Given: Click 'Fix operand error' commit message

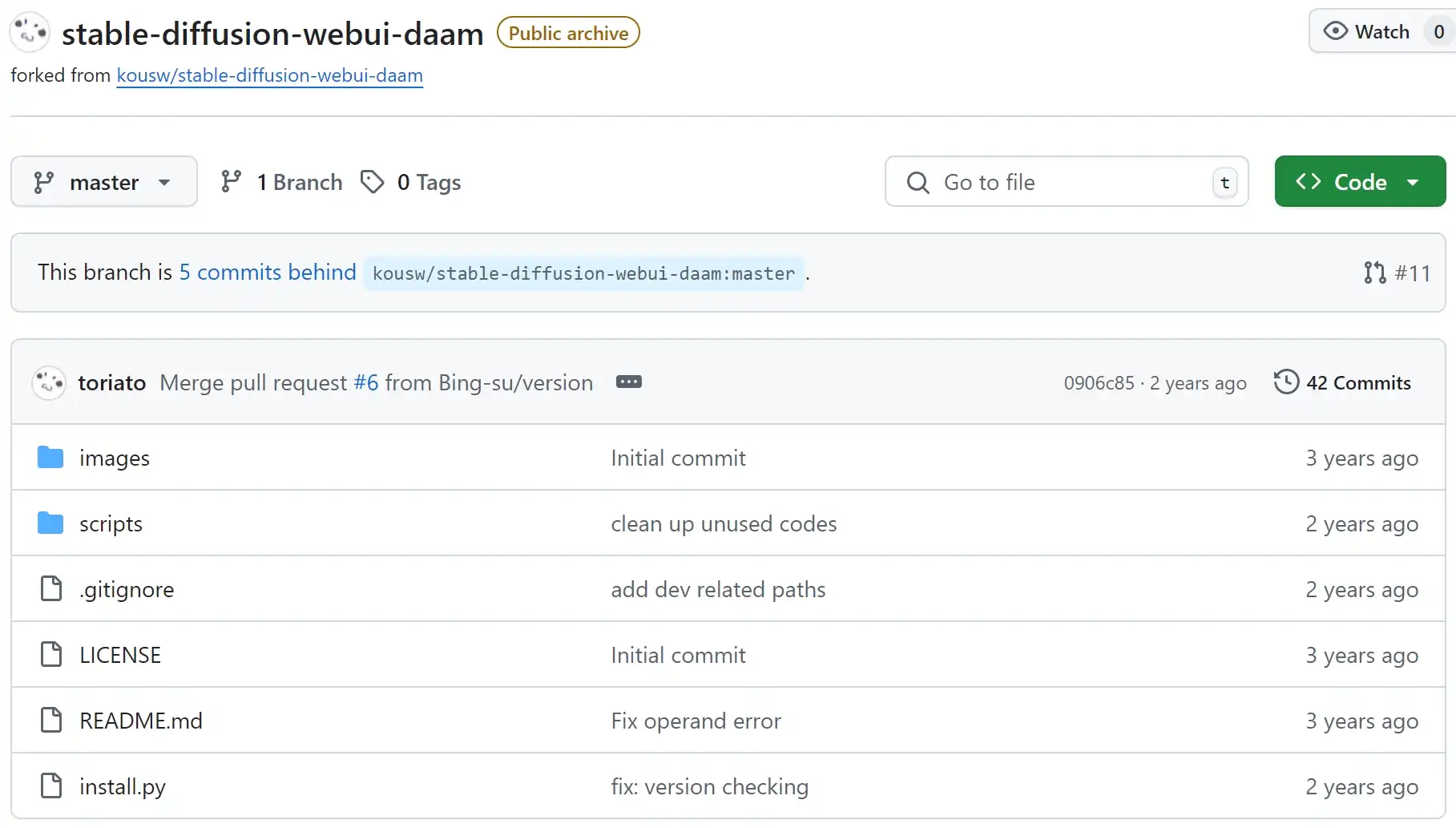Looking at the screenshot, I should point(696,721).
